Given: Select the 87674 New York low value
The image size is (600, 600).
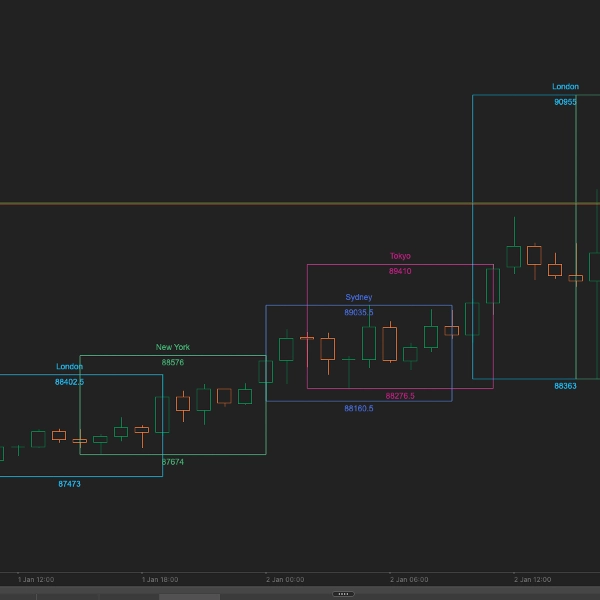Looking at the screenshot, I should pos(173,462).
